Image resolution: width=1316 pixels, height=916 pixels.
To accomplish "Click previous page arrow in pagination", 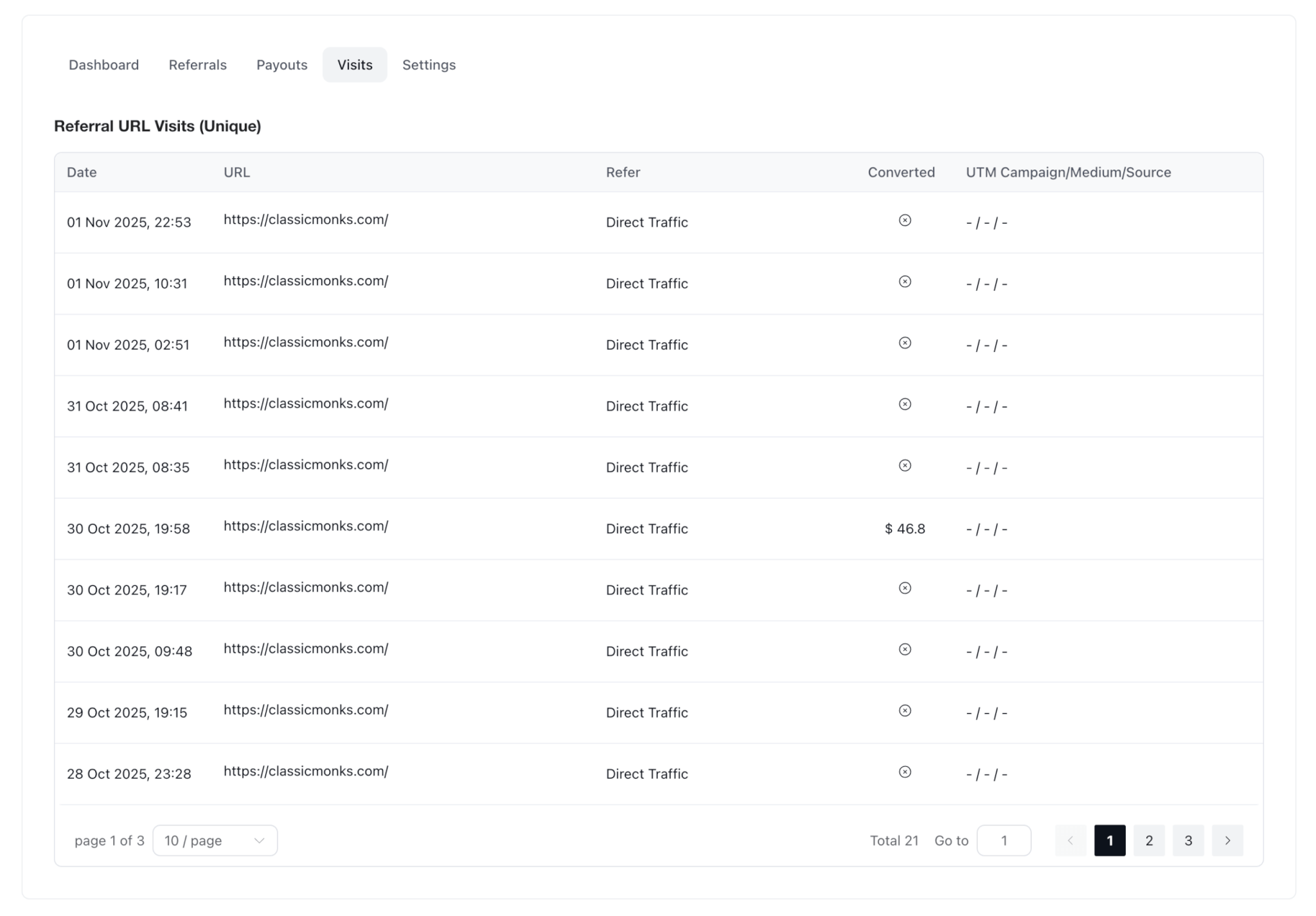I will coord(1070,840).
